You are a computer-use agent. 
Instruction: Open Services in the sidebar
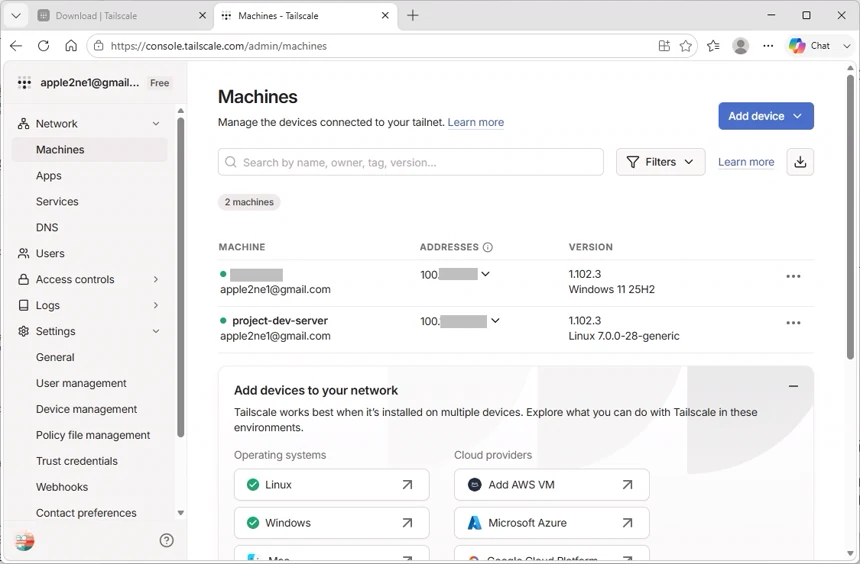(x=57, y=201)
